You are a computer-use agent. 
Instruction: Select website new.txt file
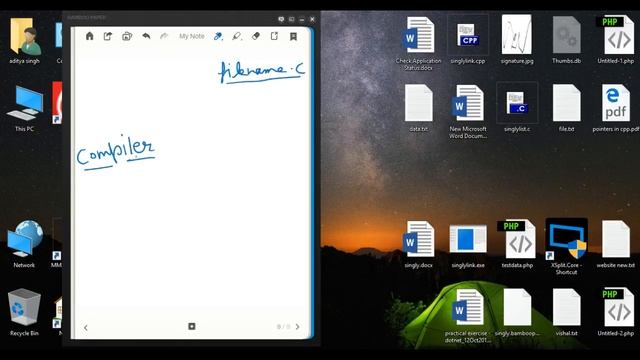tap(616, 244)
